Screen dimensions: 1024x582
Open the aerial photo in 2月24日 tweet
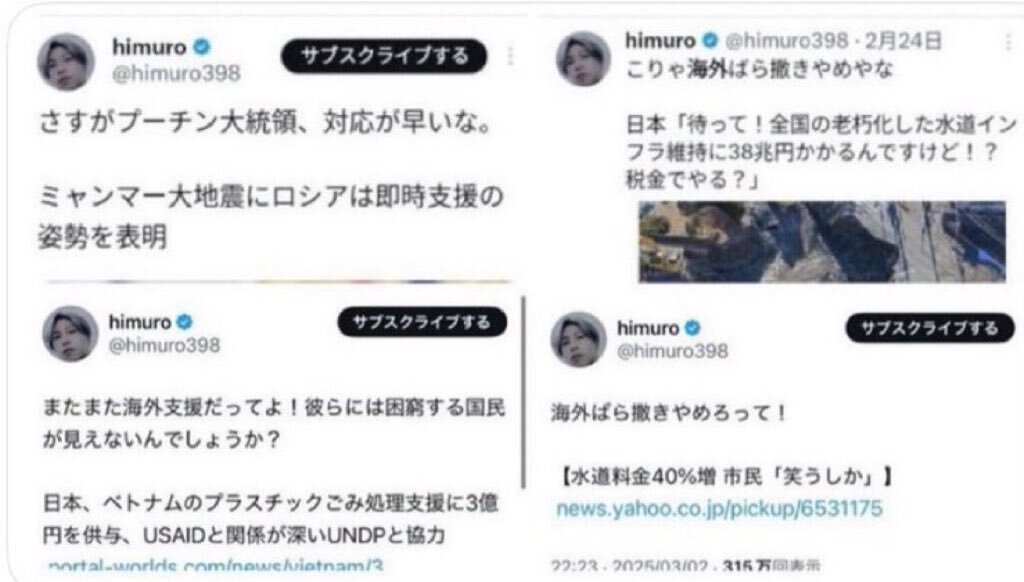822,242
